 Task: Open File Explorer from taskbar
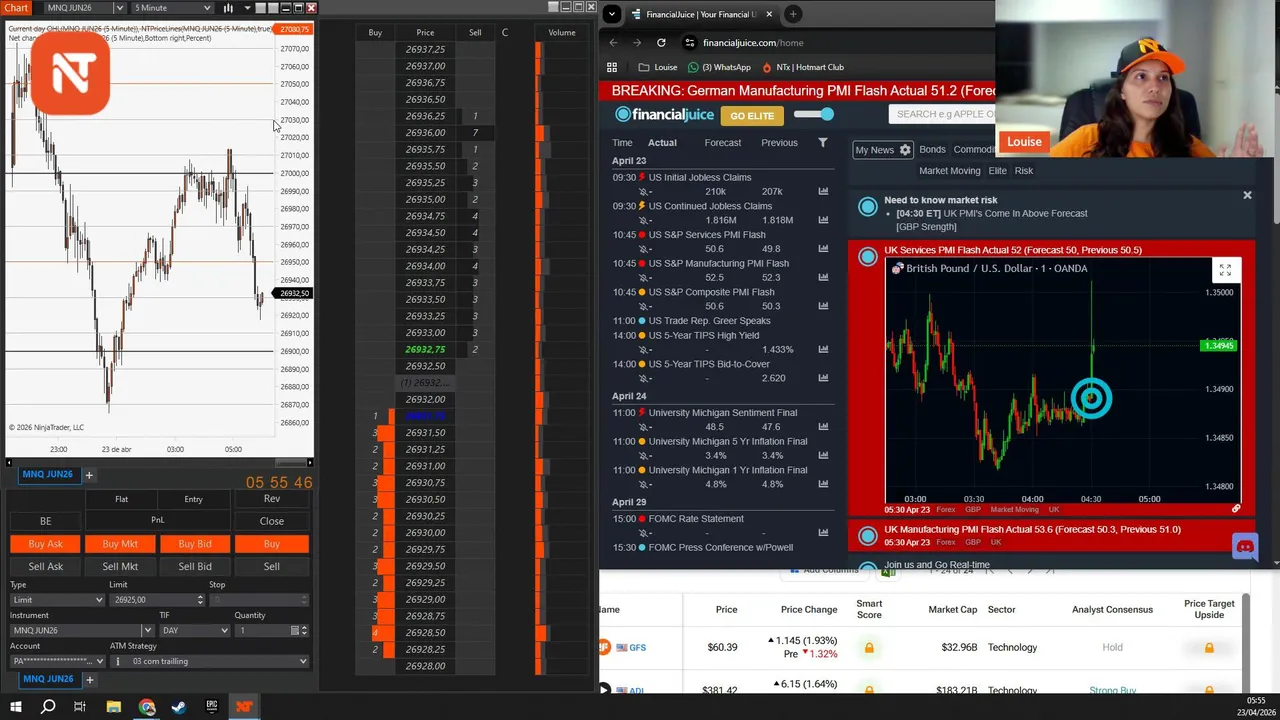[x=114, y=707]
